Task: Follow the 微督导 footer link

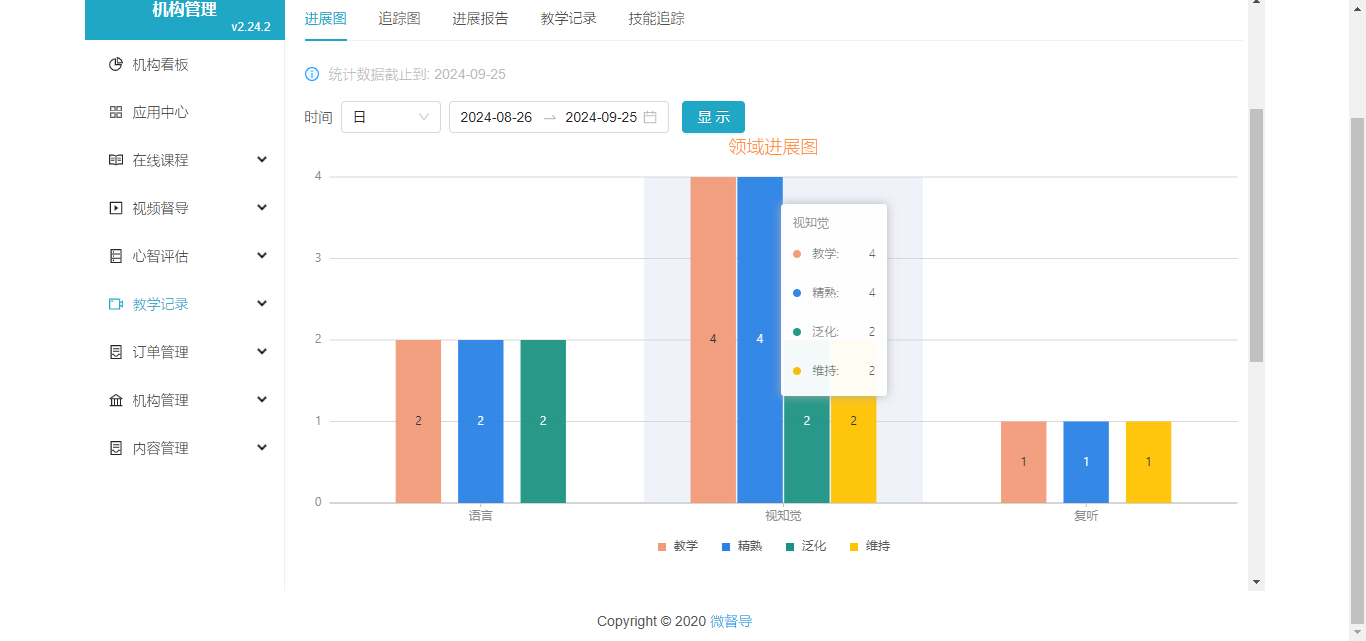Action: 731,621
